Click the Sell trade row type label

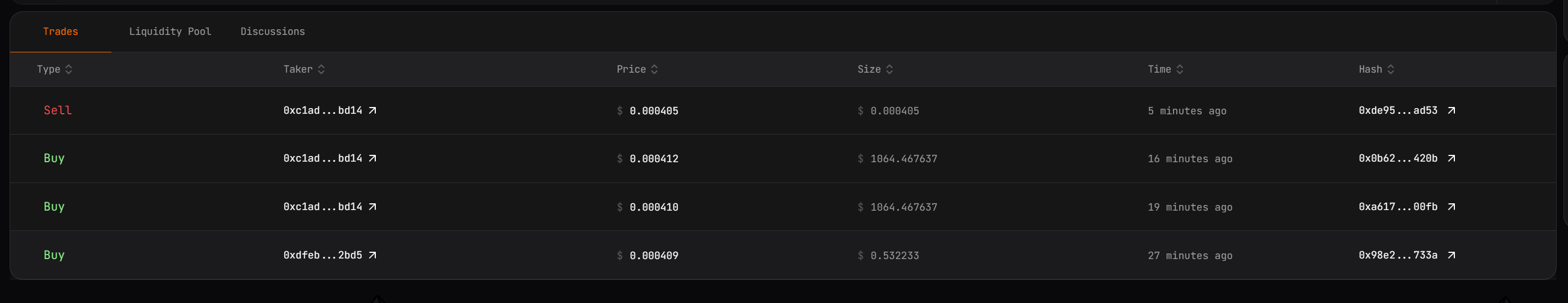[58, 110]
